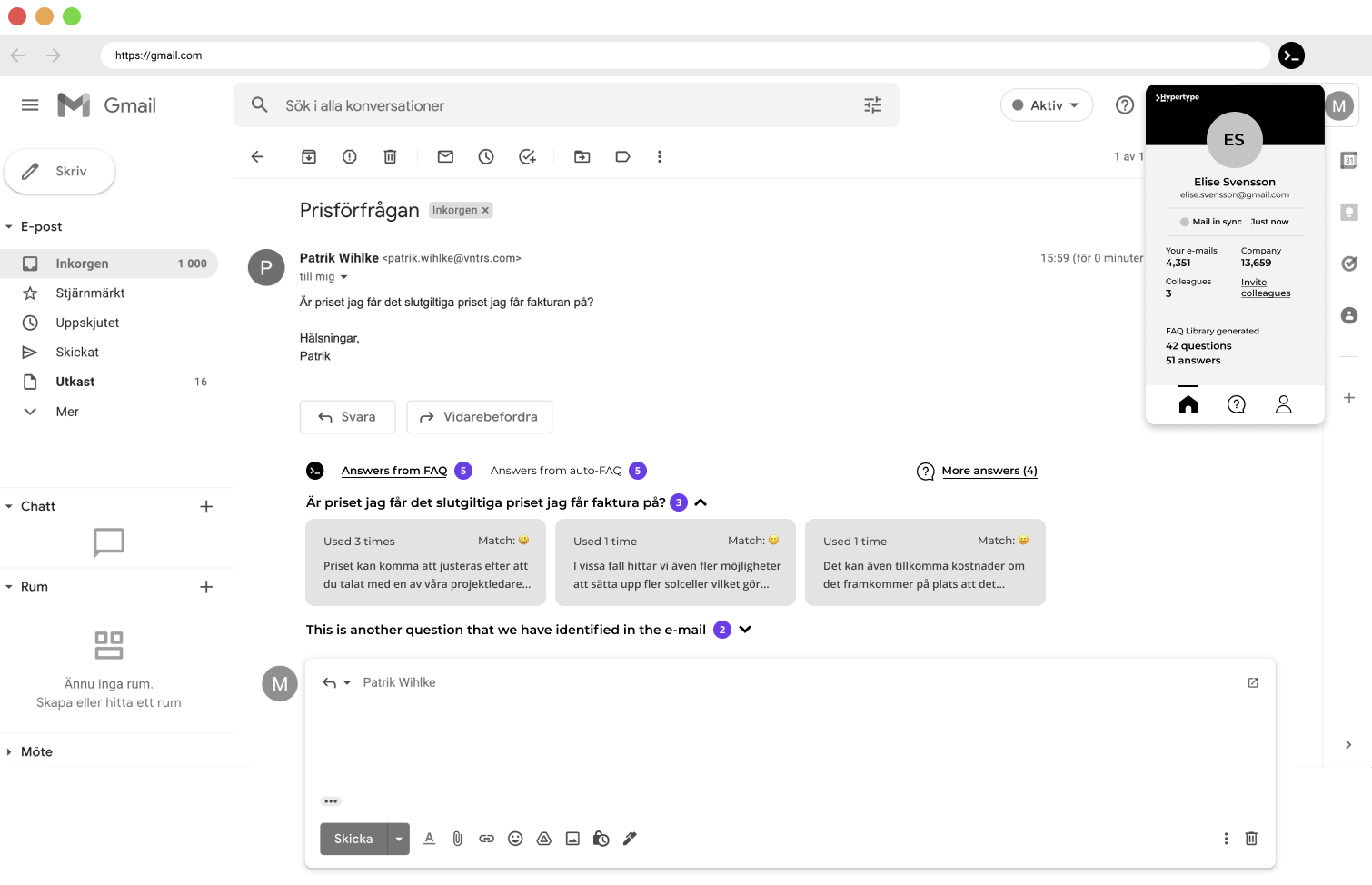The image size is (1372, 885).
Task: Click the Svara reply button
Action: pyautogui.click(x=347, y=417)
